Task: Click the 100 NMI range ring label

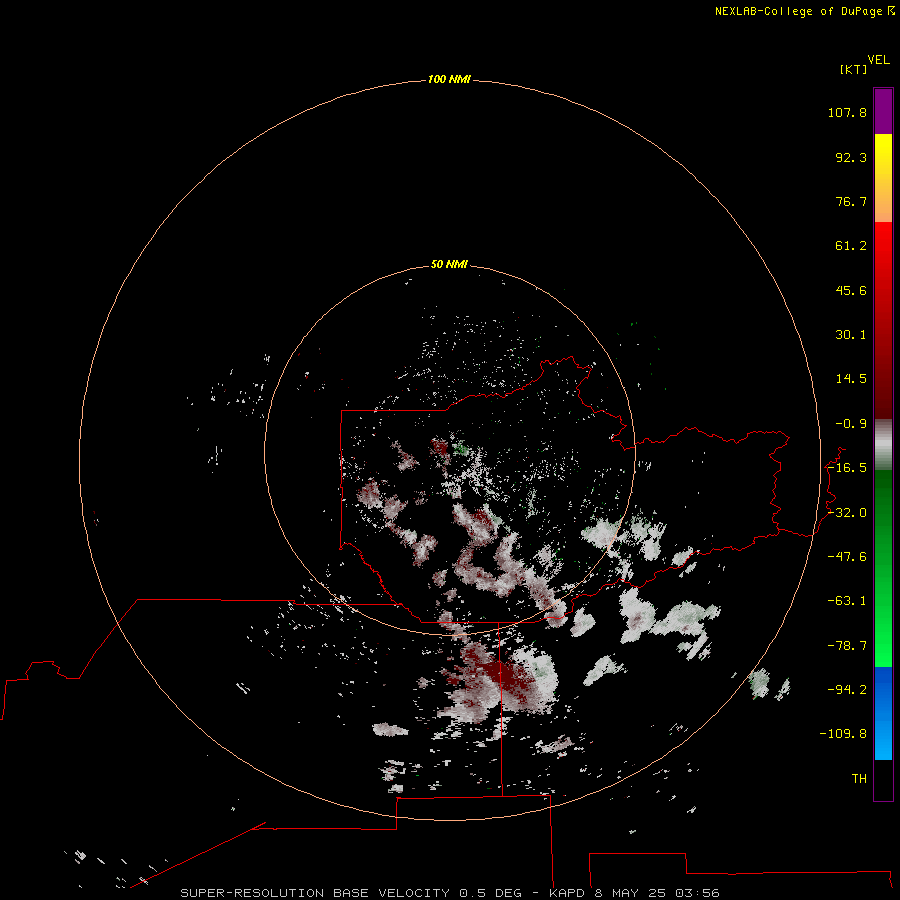Action: pyautogui.click(x=449, y=79)
